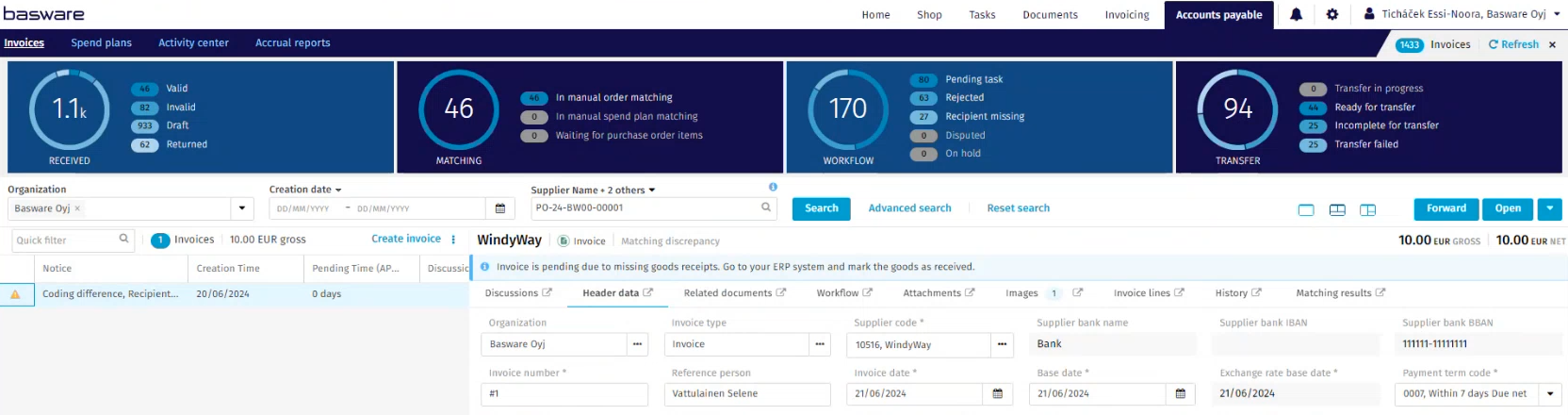Click the magnifier in supplier search field
Image resolution: width=1568 pixels, height=415 pixels.
766,207
